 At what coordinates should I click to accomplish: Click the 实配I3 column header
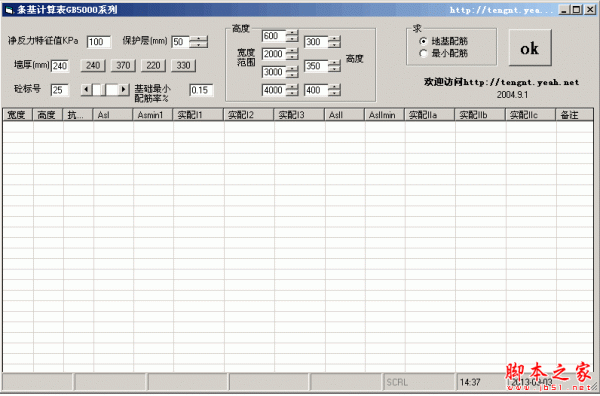click(x=299, y=115)
